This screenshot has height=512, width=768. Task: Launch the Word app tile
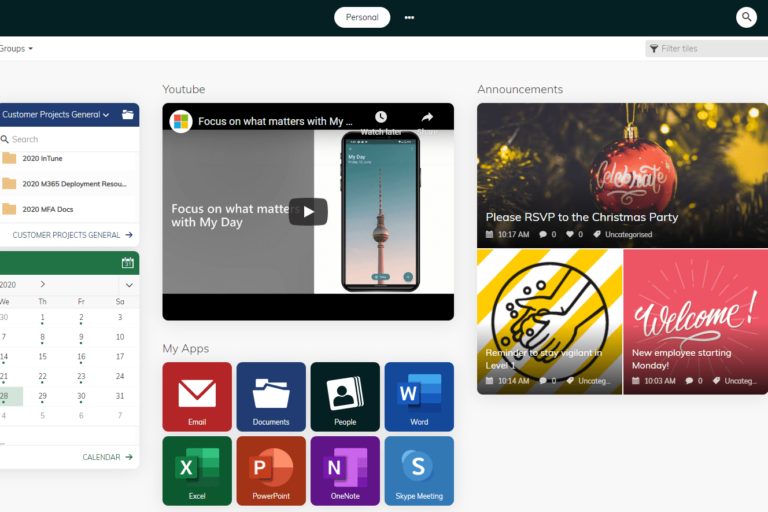coord(419,396)
